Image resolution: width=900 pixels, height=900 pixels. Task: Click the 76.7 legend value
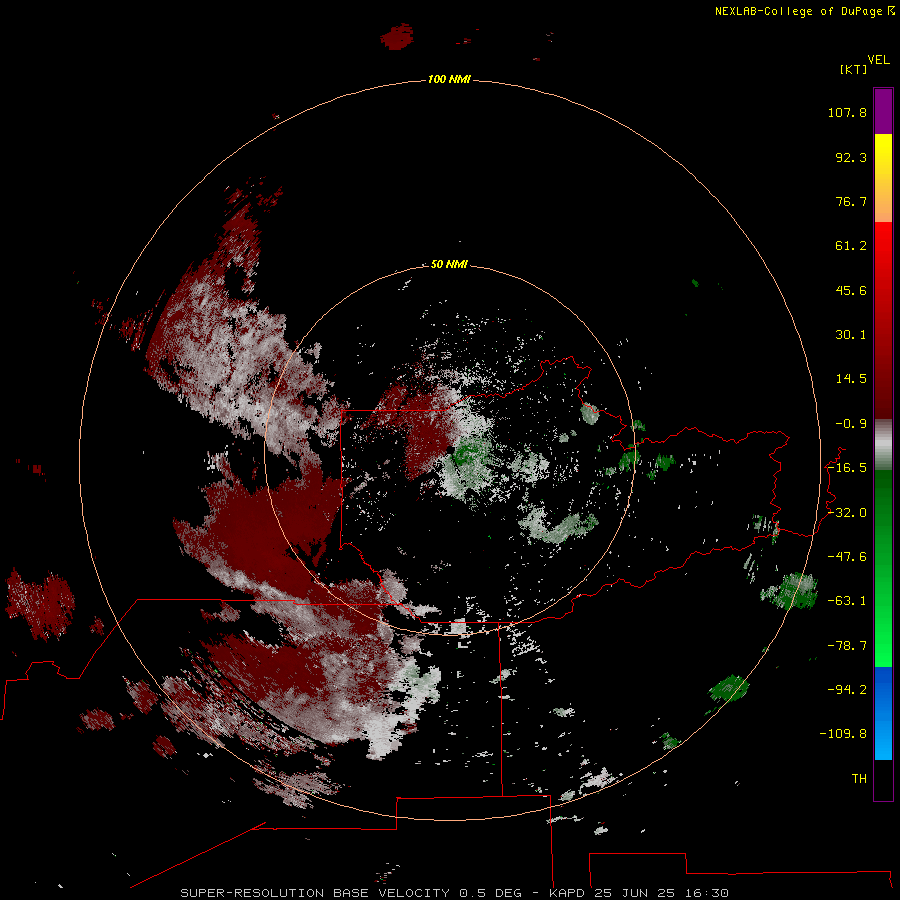pos(851,201)
